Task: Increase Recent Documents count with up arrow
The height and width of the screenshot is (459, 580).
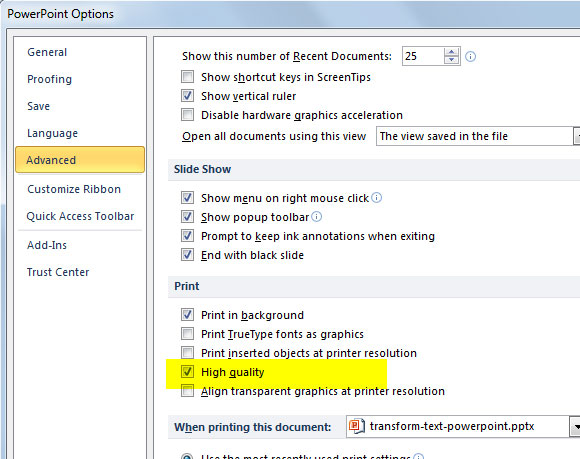Action: click(x=451, y=52)
